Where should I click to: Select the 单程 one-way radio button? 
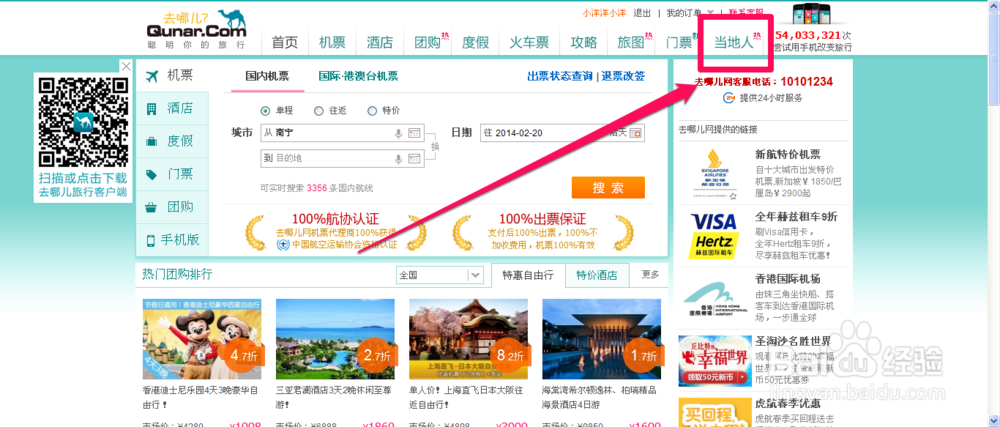tap(265, 111)
